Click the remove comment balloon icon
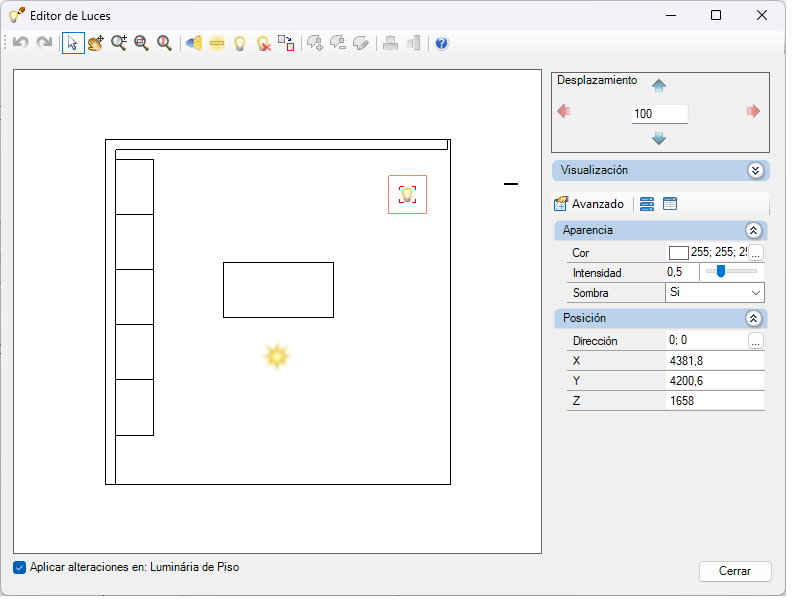This screenshot has height=613, width=809. pyautogui.click(x=338, y=43)
